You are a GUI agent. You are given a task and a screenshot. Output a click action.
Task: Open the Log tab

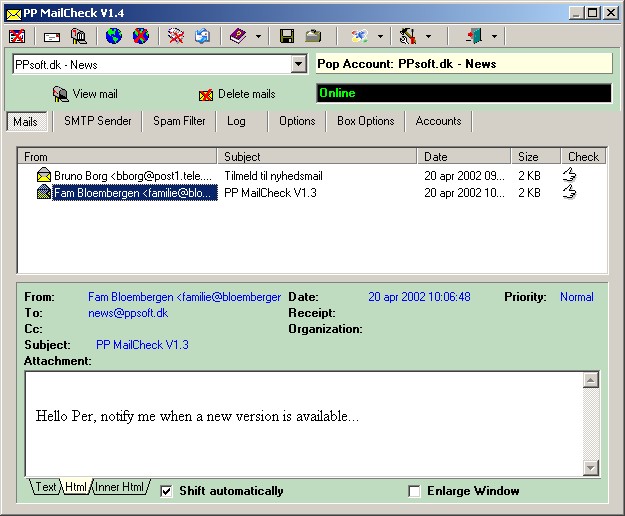click(x=236, y=121)
